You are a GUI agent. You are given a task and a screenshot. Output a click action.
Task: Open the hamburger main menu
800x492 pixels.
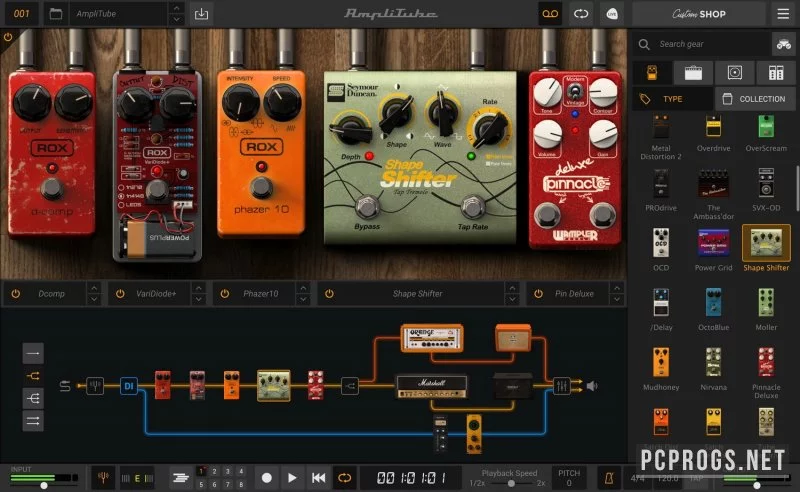click(783, 14)
